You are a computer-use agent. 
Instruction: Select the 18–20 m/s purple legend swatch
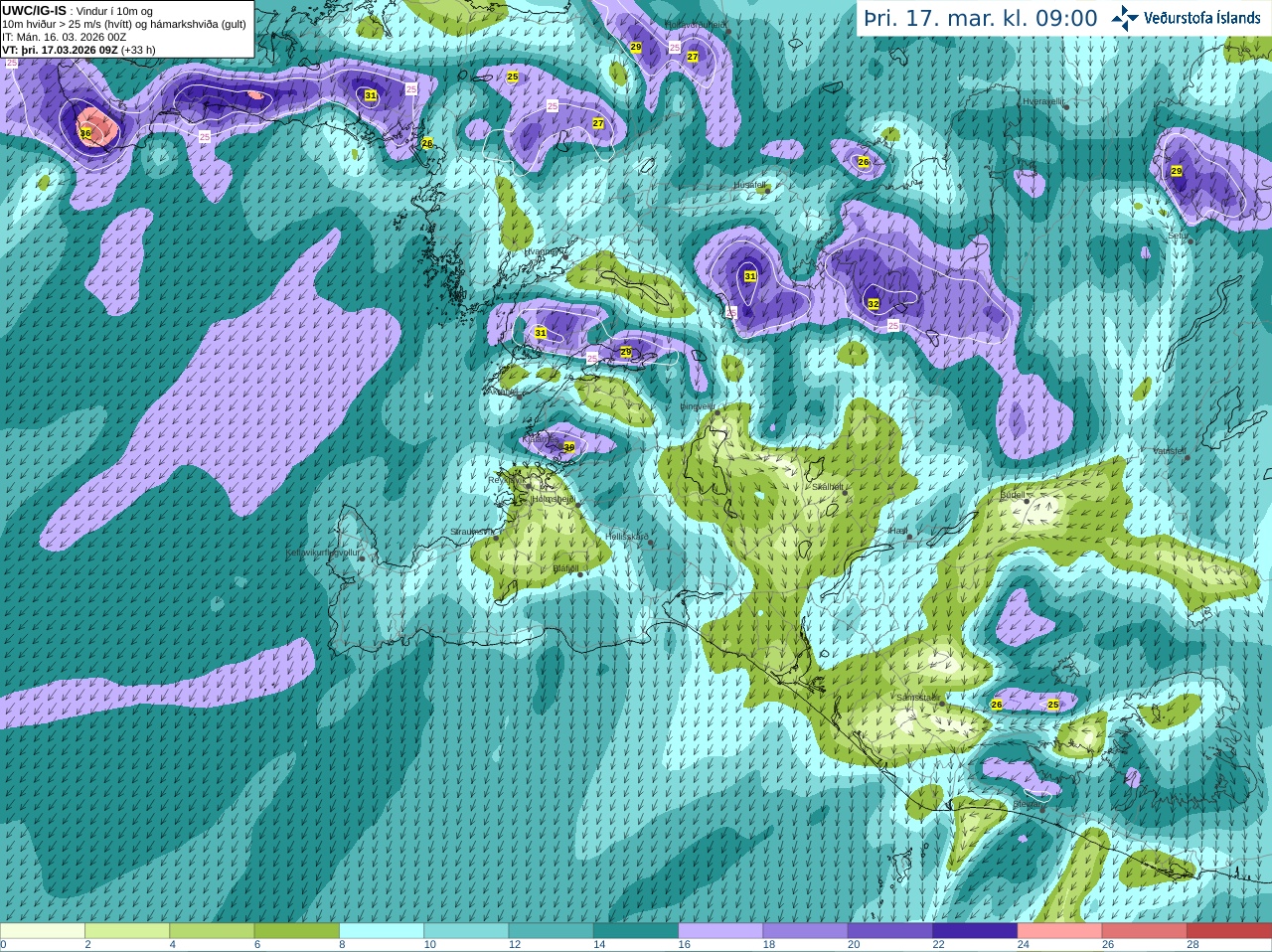click(x=806, y=931)
